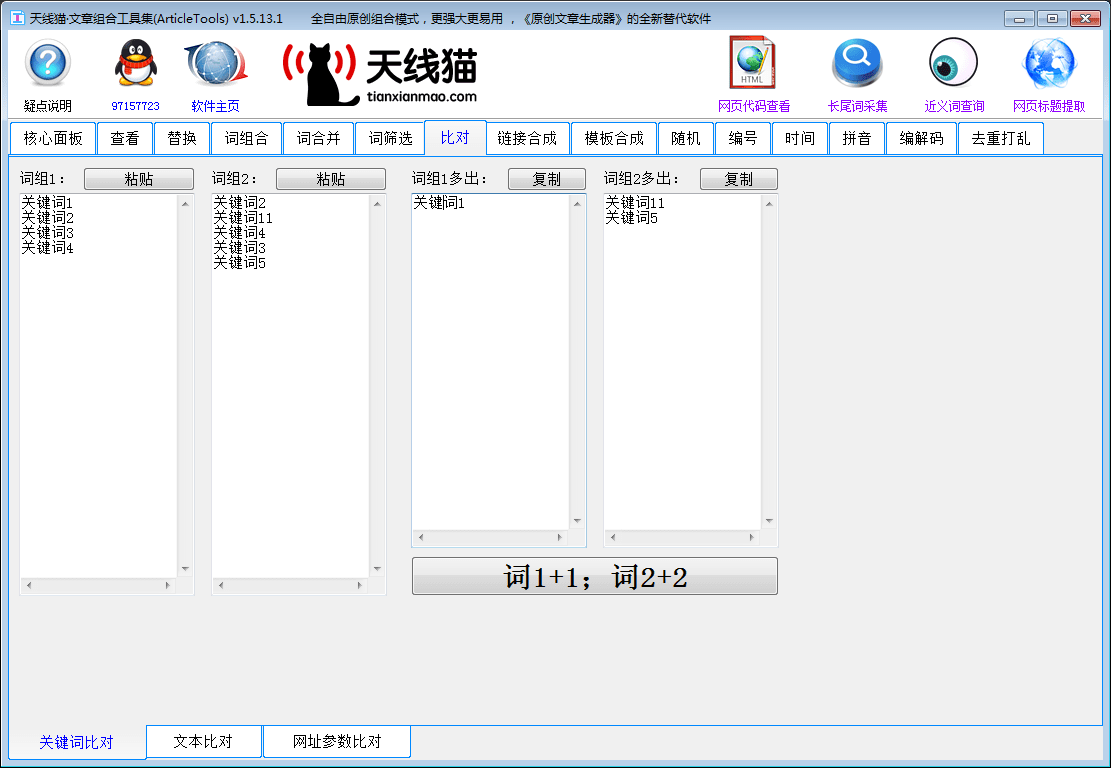Screen dimensions: 1111x768
Task: Open 网页标题提取 blue globe icon
Action: [x=1049, y=63]
